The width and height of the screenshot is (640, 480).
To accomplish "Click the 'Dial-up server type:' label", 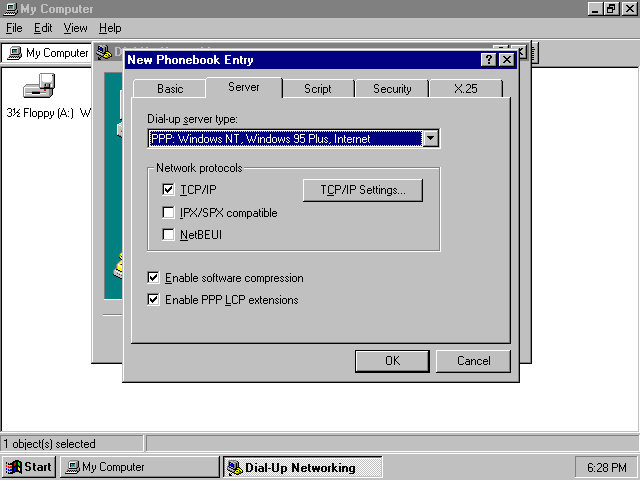I will [x=192, y=119].
